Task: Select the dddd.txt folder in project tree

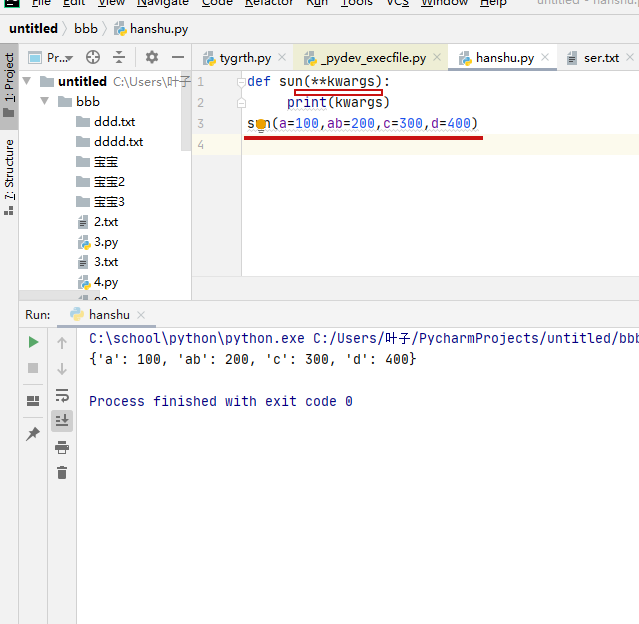Action: (x=119, y=141)
